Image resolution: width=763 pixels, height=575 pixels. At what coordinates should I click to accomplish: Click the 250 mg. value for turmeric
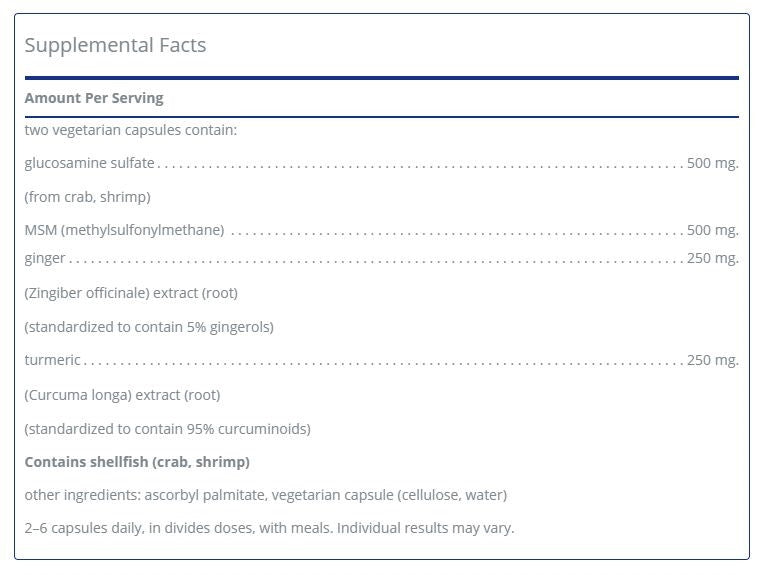click(x=712, y=360)
